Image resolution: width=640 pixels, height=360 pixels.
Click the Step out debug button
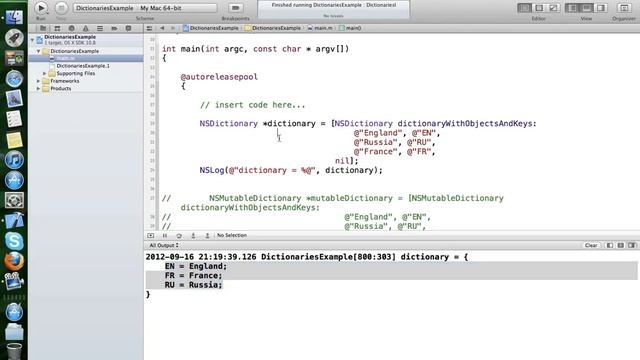[207, 236]
